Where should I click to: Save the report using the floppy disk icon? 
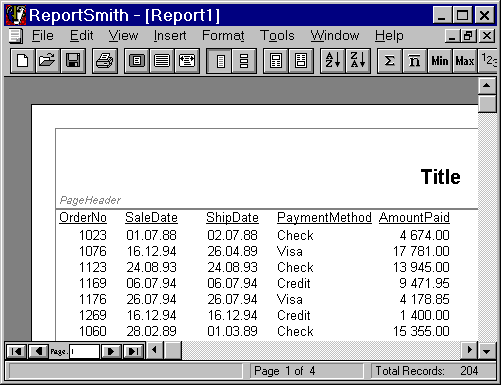73,61
